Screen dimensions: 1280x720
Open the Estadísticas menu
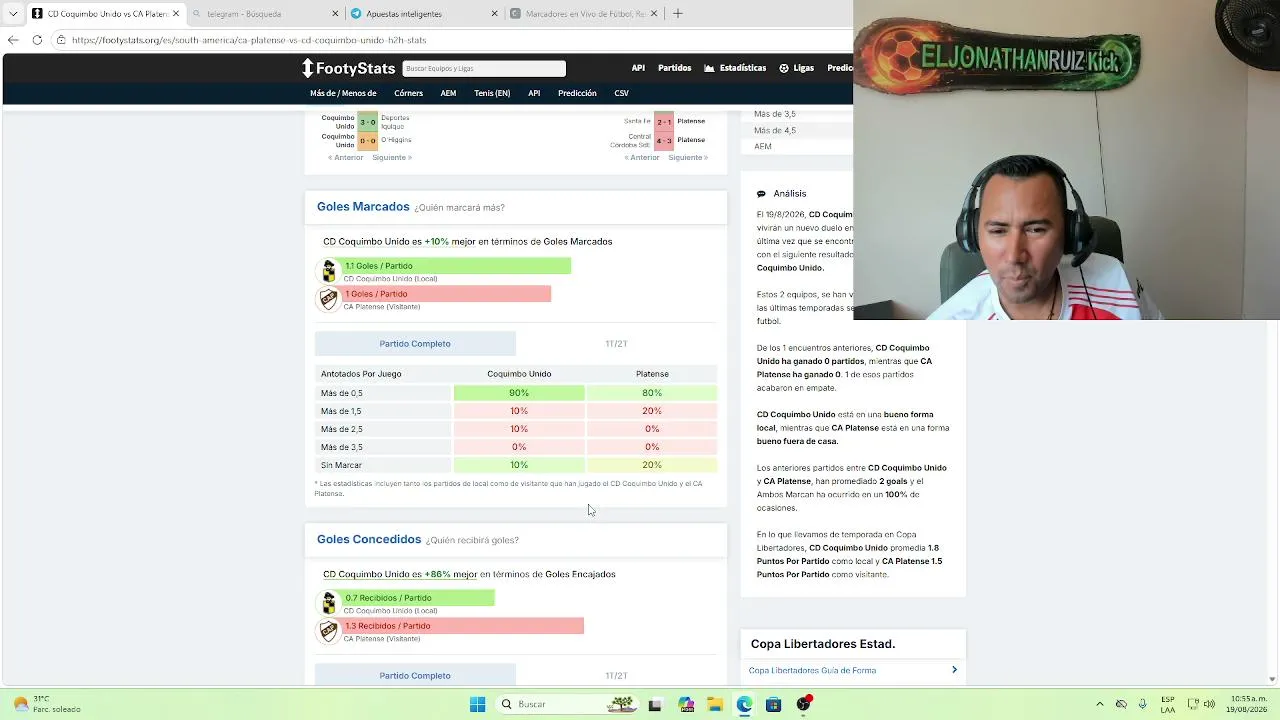tap(735, 68)
